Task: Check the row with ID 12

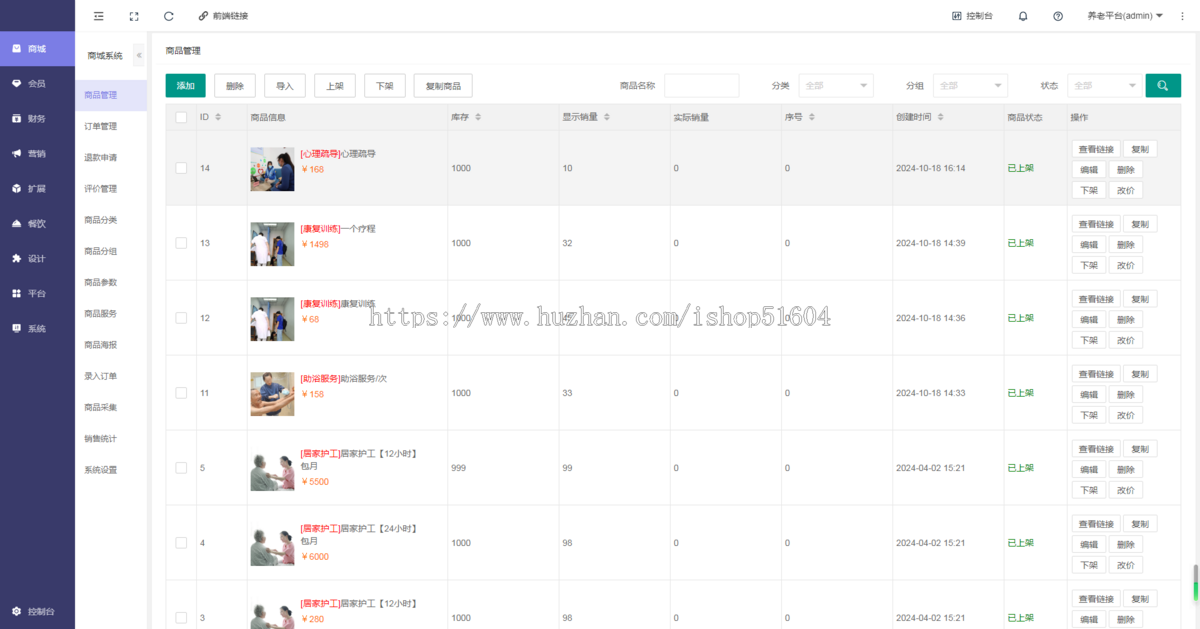Action: click(x=181, y=318)
